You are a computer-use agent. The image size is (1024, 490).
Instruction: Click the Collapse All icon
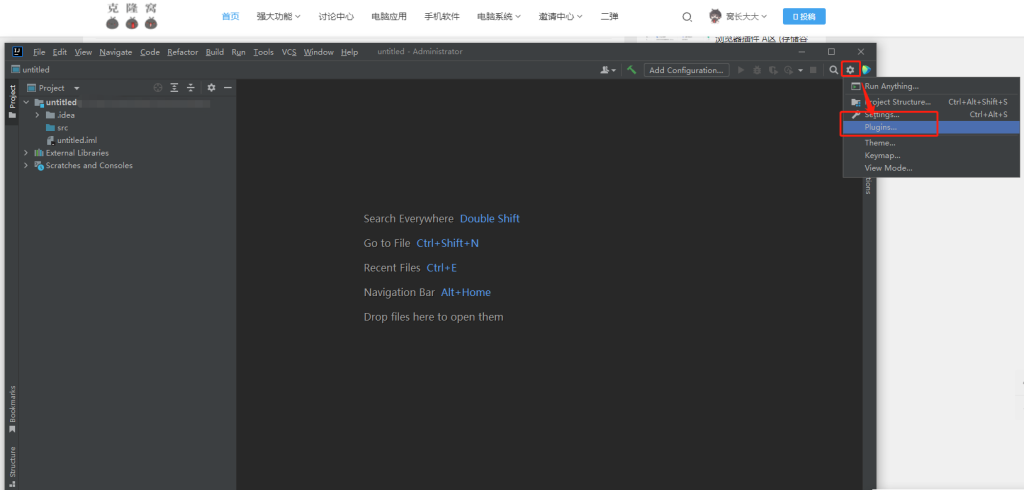pos(191,88)
